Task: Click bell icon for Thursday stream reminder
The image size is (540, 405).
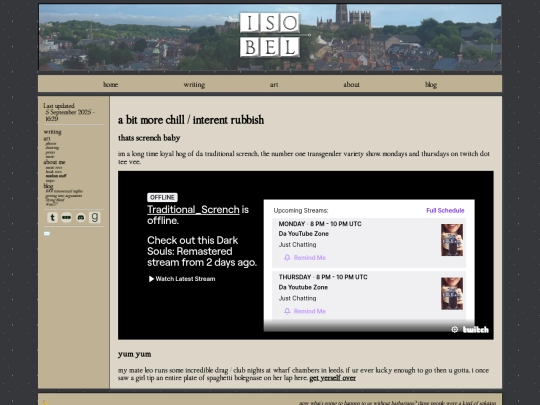Action: pos(287,311)
